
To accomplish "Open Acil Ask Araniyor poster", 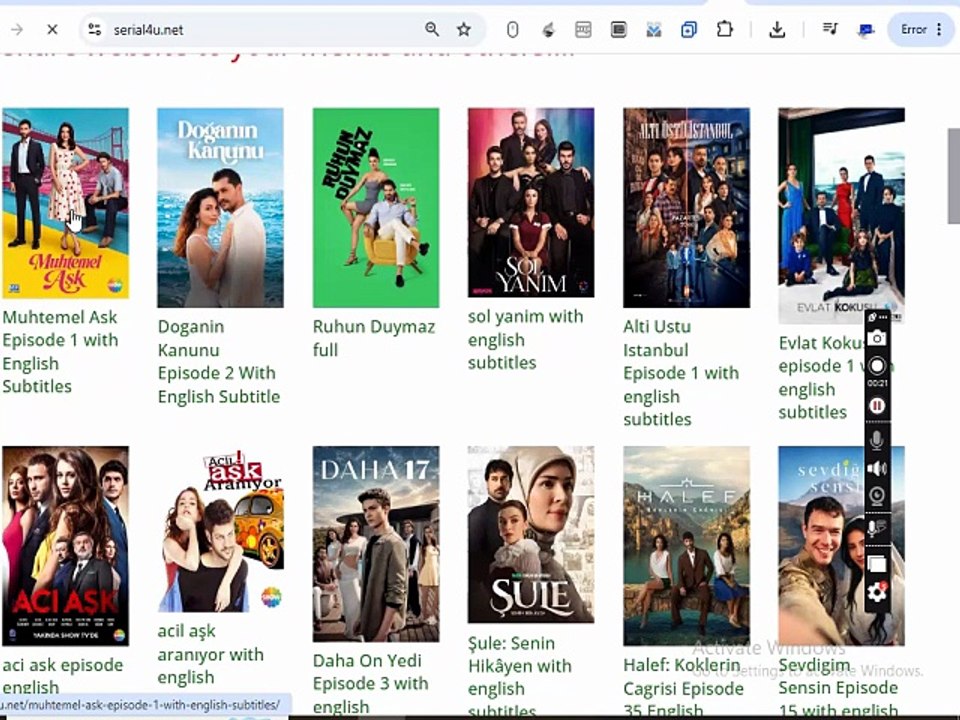I will (x=220, y=529).
